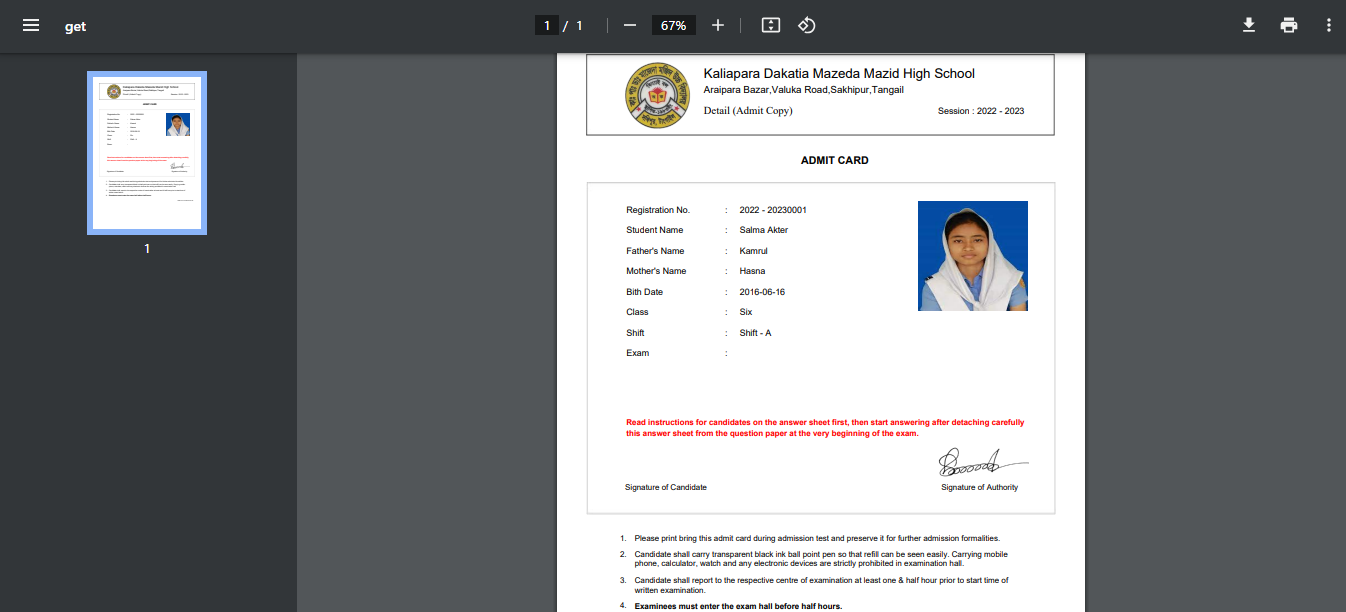
Task: Toggle the thumbnail sidebar menu
Action: (31, 25)
